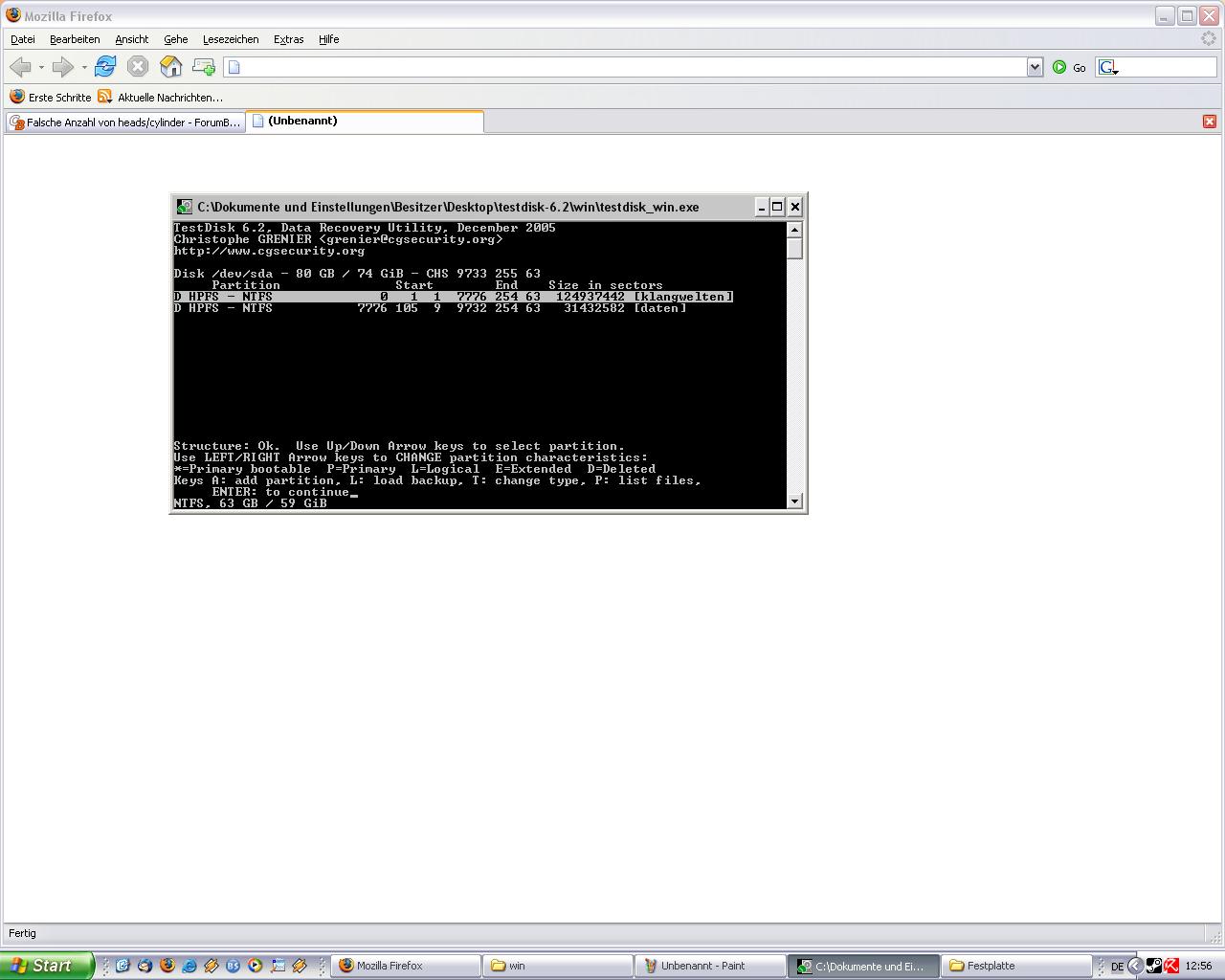The image size is (1225, 980).
Task: Click the console scrollbar thumb
Action: pos(794,248)
